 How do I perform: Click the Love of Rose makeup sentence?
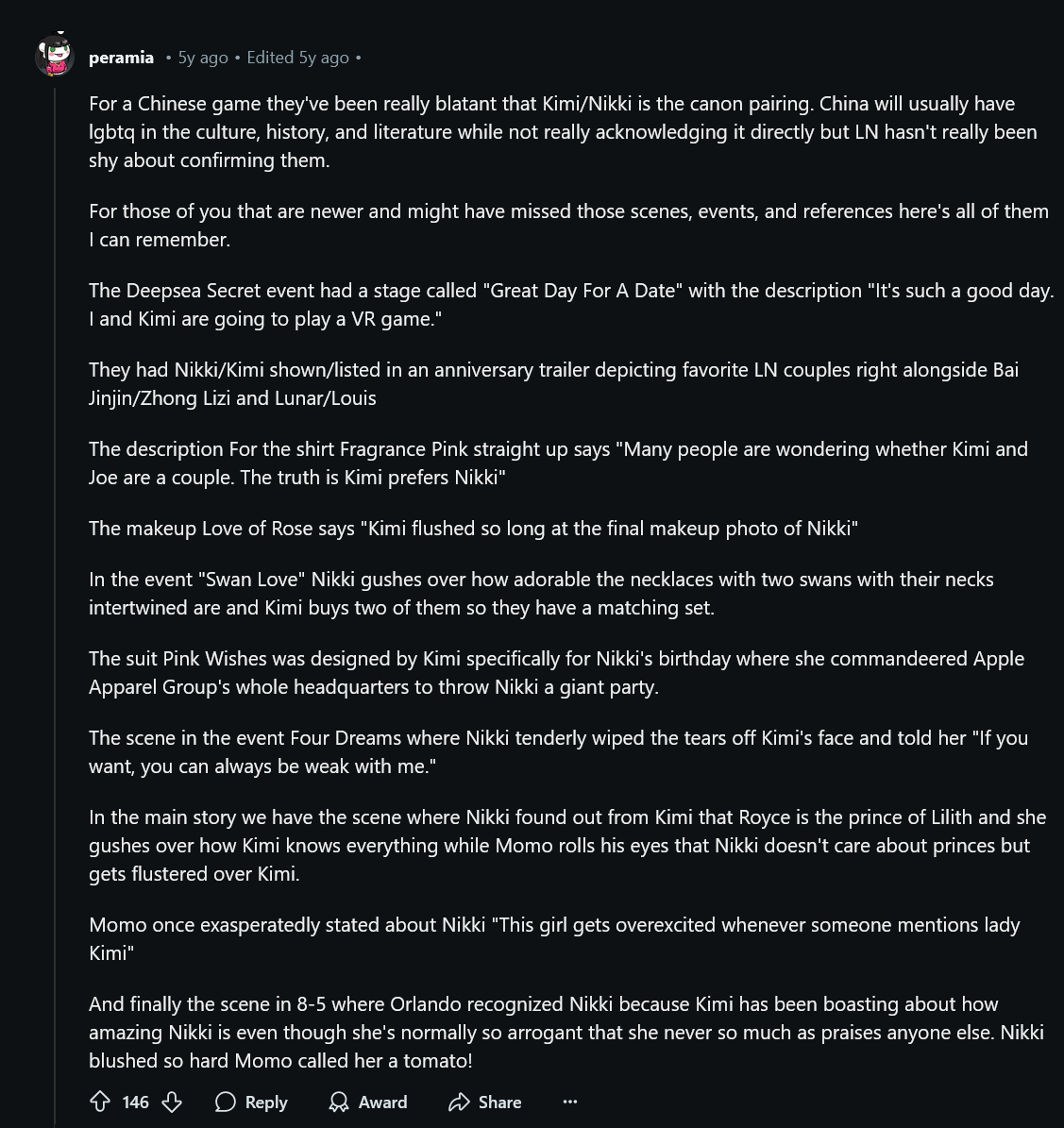473,529
